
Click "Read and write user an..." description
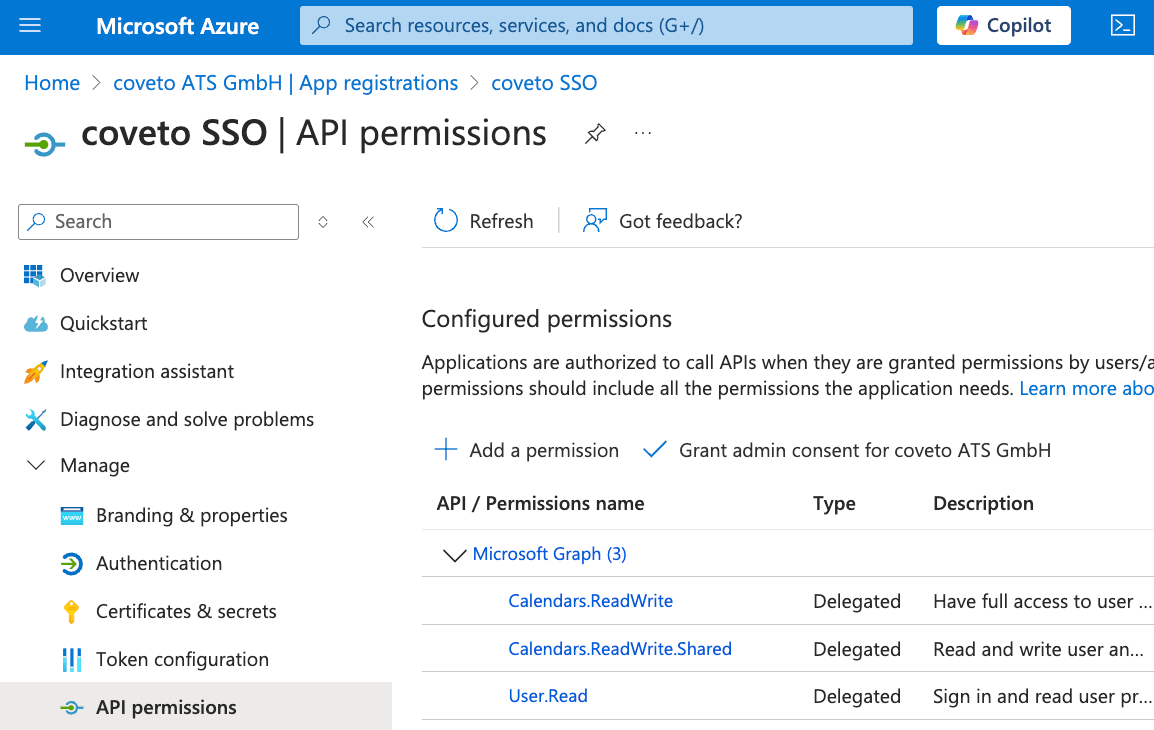point(1038,650)
